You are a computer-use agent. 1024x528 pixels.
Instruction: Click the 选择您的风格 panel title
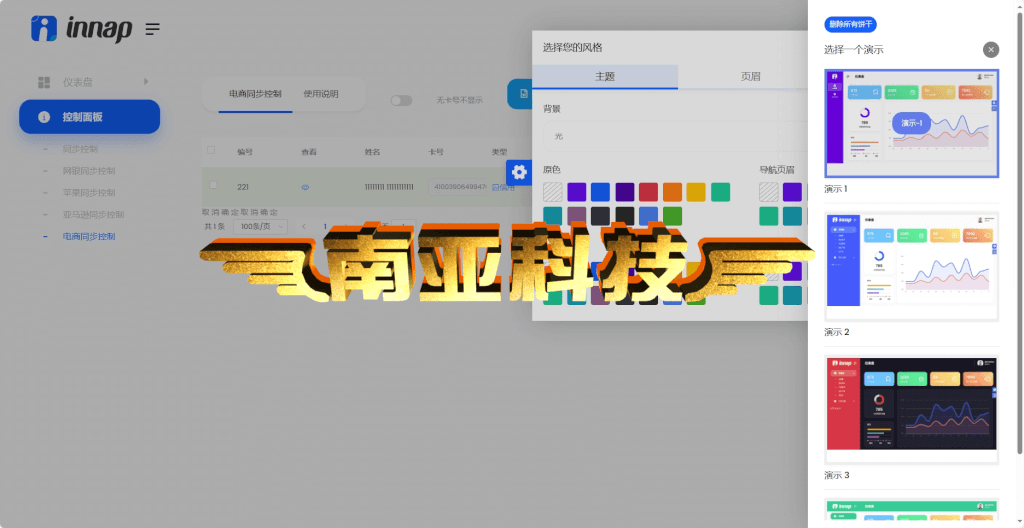(573, 48)
